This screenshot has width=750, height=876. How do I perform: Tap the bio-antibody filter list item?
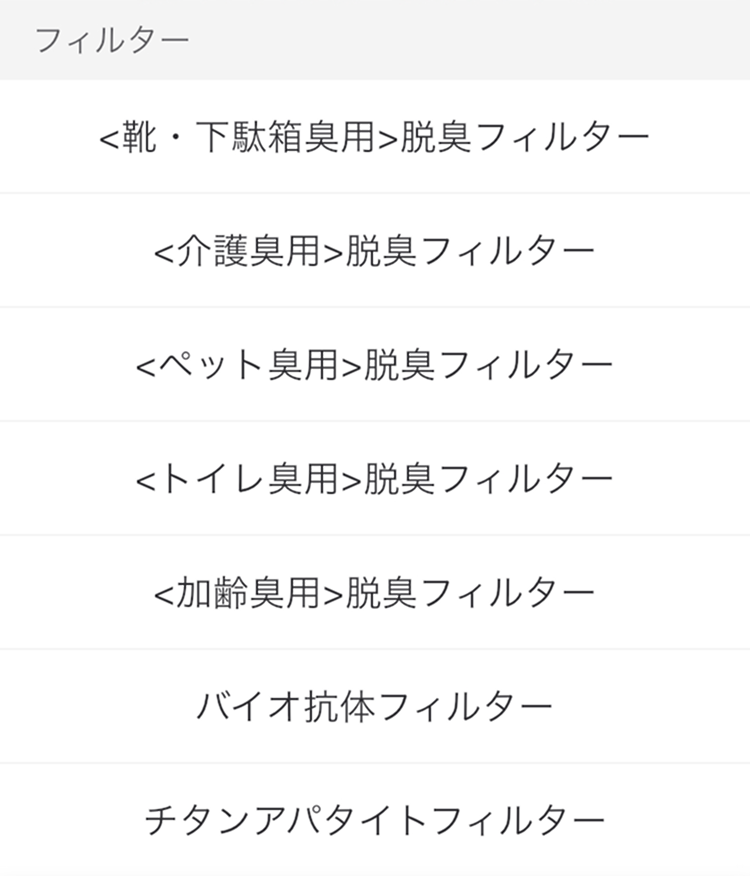[375, 707]
